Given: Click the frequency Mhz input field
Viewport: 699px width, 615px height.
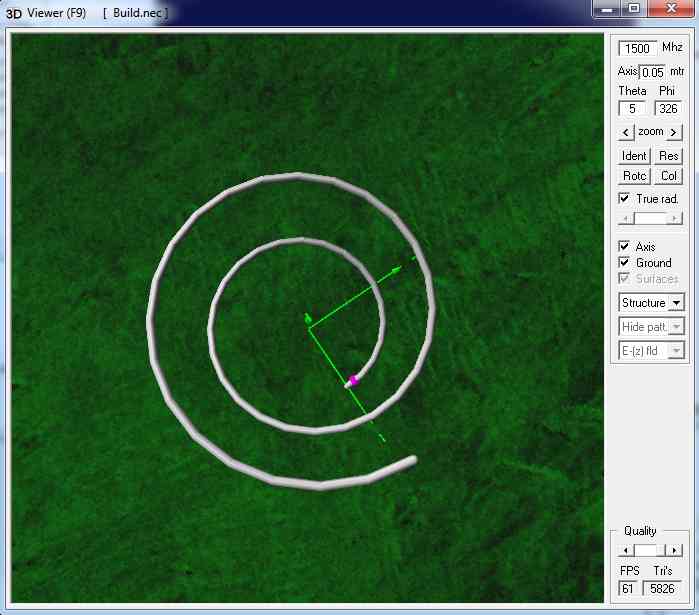Looking at the screenshot, I should click(636, 48).
